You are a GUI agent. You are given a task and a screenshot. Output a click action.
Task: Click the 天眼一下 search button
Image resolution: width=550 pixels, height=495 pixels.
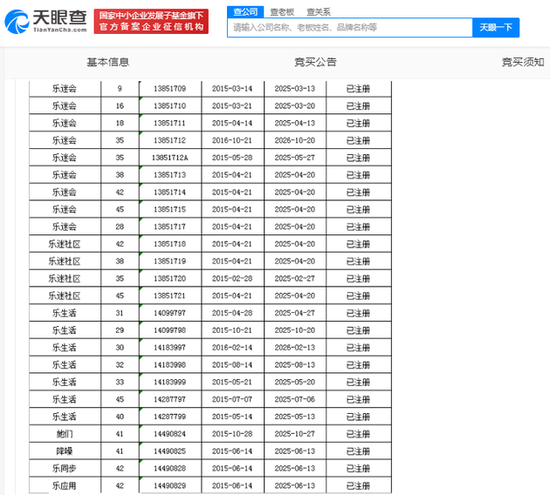pyautogui.click(x=496, y=27)
